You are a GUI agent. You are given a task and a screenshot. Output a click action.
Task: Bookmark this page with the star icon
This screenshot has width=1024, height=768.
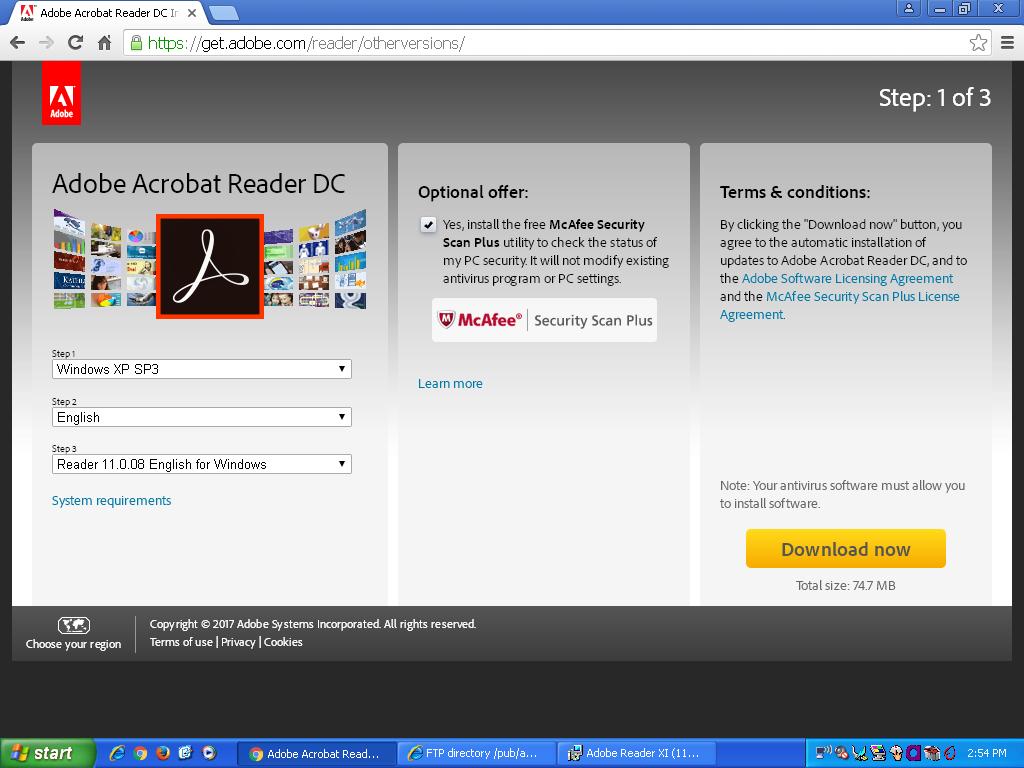(978, 43)
